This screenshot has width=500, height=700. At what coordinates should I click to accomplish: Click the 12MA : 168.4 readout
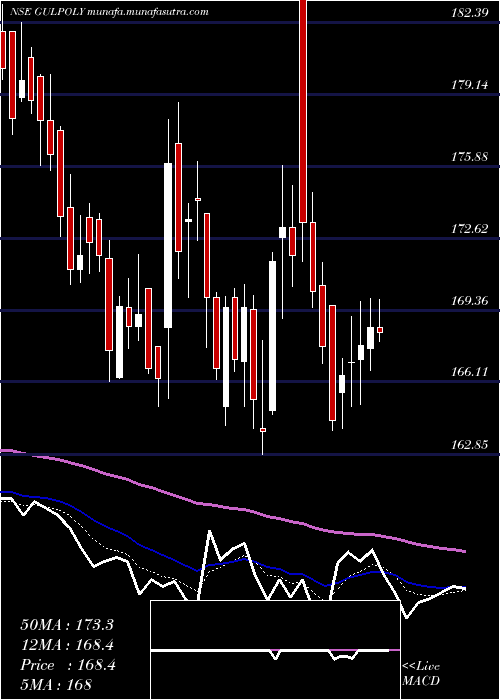pyautogui.click(x=67, y=645)
